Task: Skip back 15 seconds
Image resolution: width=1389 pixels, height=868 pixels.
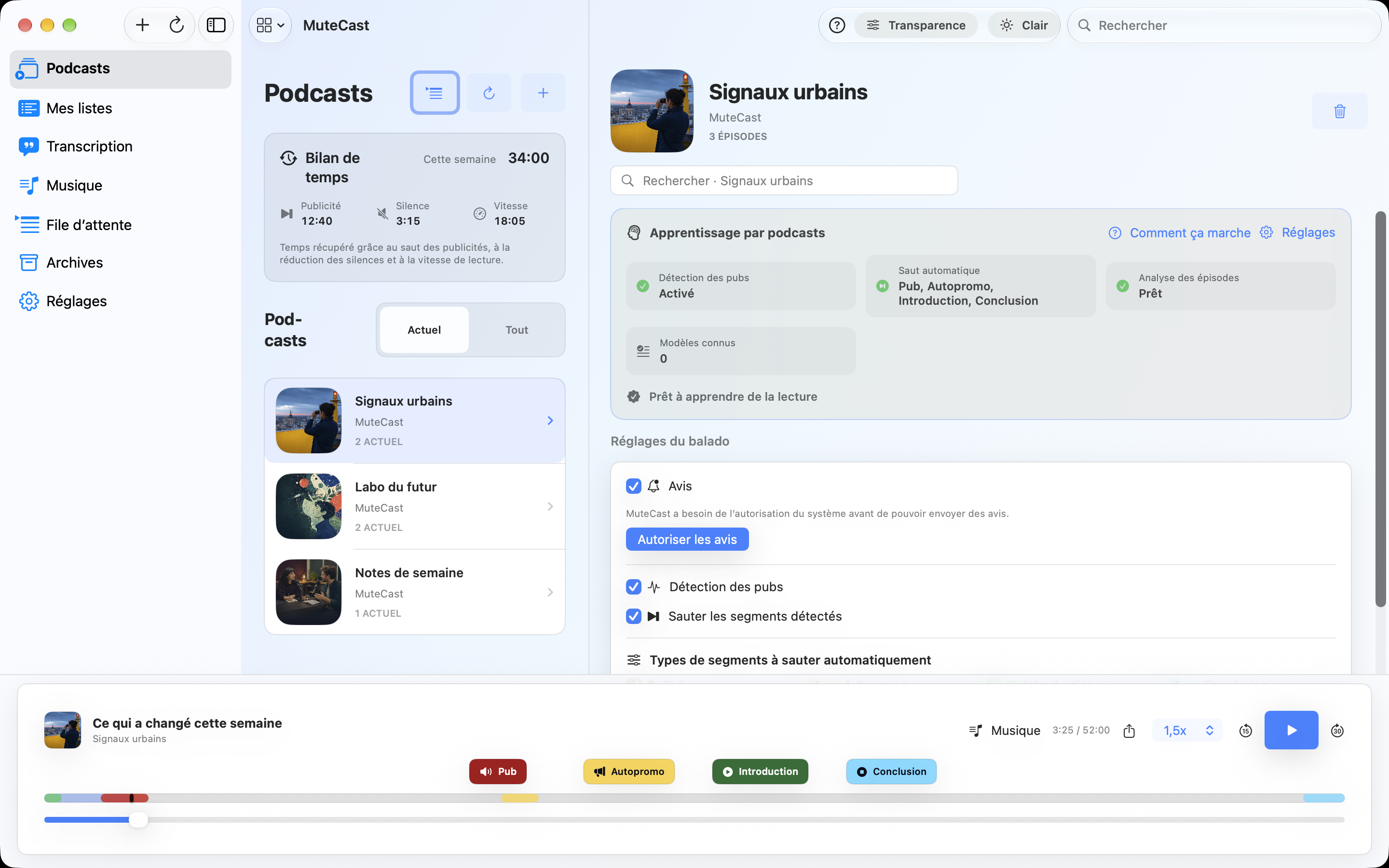Action: 1245,730
